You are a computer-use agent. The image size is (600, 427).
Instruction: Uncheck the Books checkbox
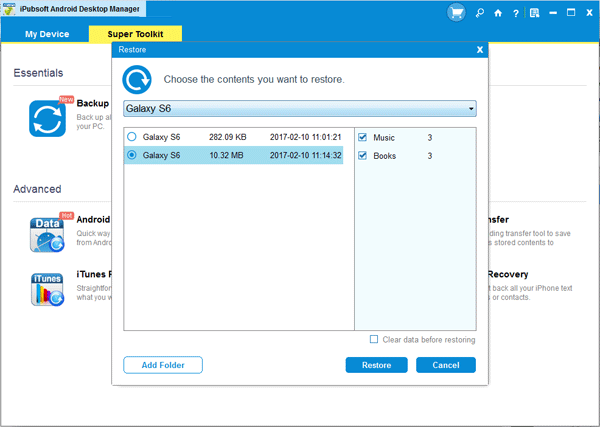[x=363, y=156]
